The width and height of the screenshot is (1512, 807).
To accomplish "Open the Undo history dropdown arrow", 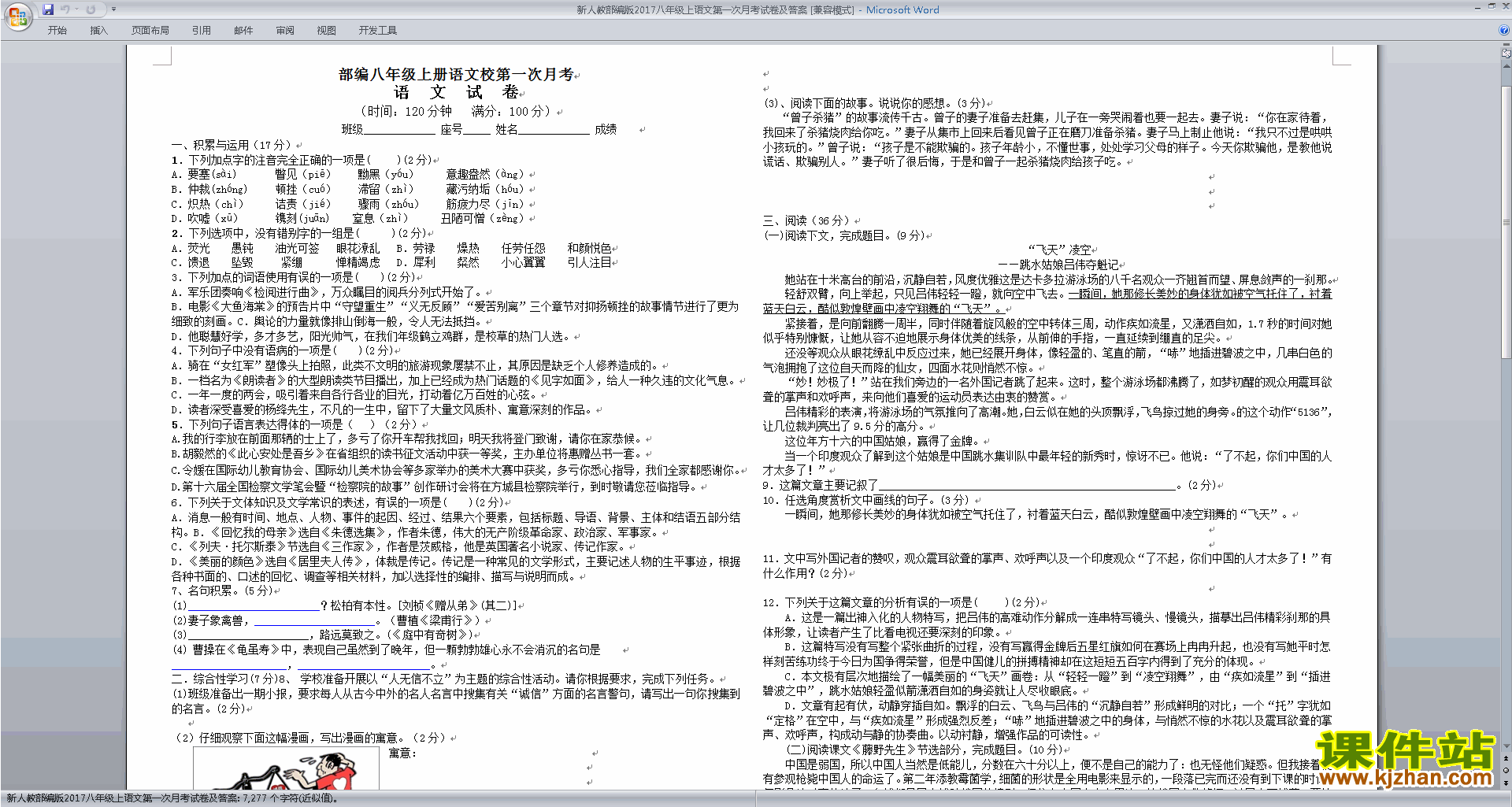I will (x=76, y=9).
